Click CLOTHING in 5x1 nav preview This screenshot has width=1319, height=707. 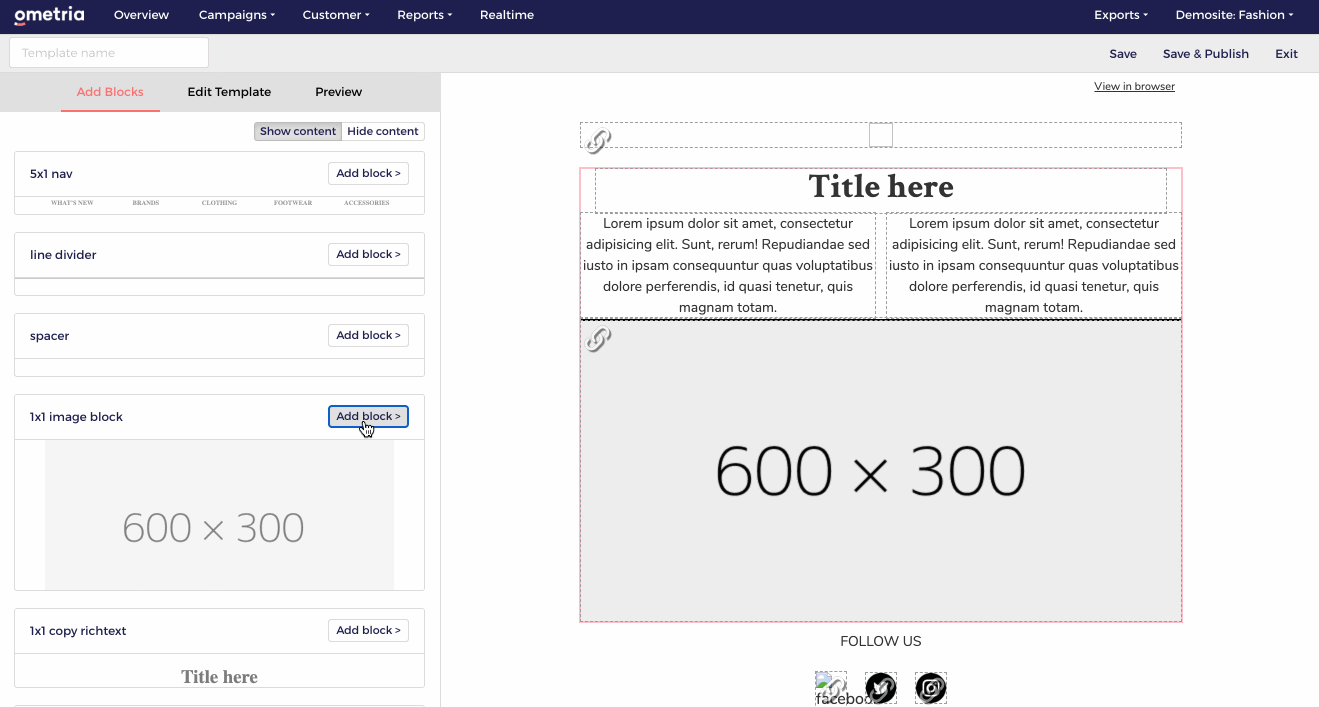219,203
